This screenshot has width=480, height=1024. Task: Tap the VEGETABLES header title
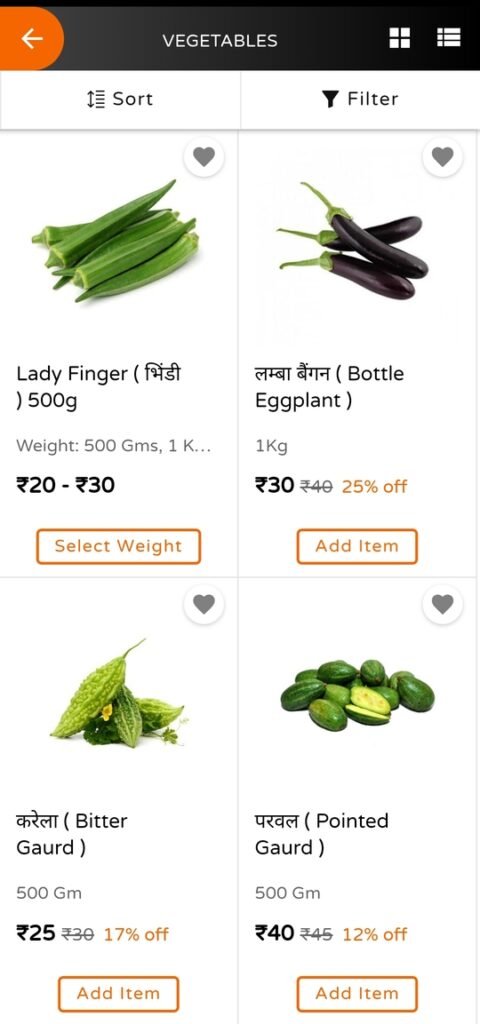[220, 40]
